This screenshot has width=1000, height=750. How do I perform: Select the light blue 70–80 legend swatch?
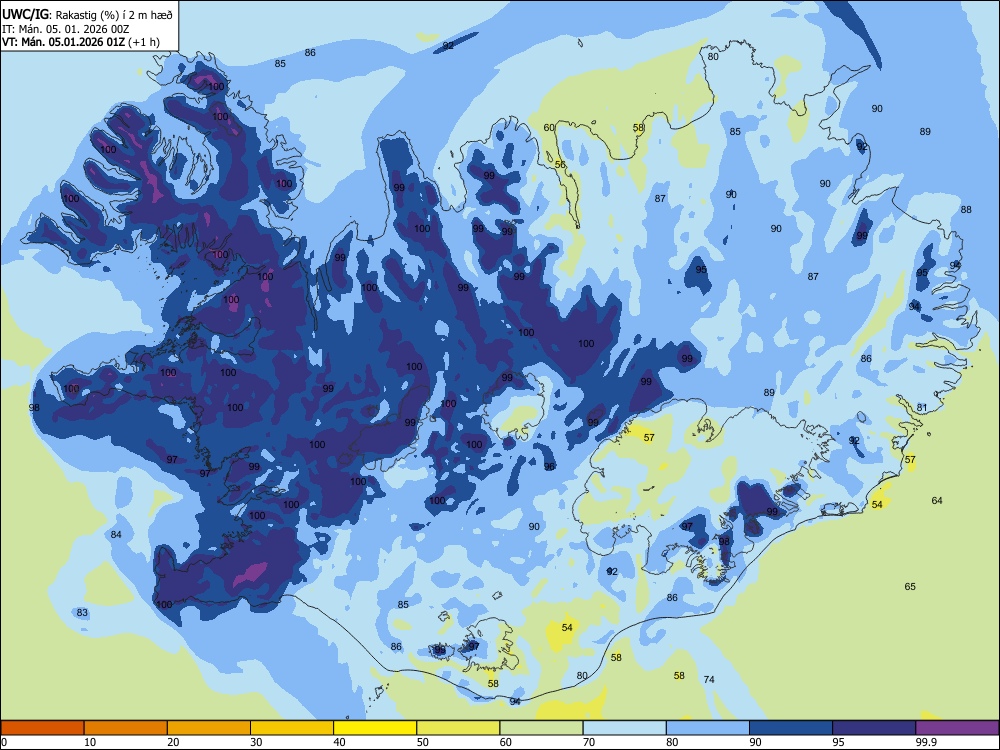pos(624,728)
